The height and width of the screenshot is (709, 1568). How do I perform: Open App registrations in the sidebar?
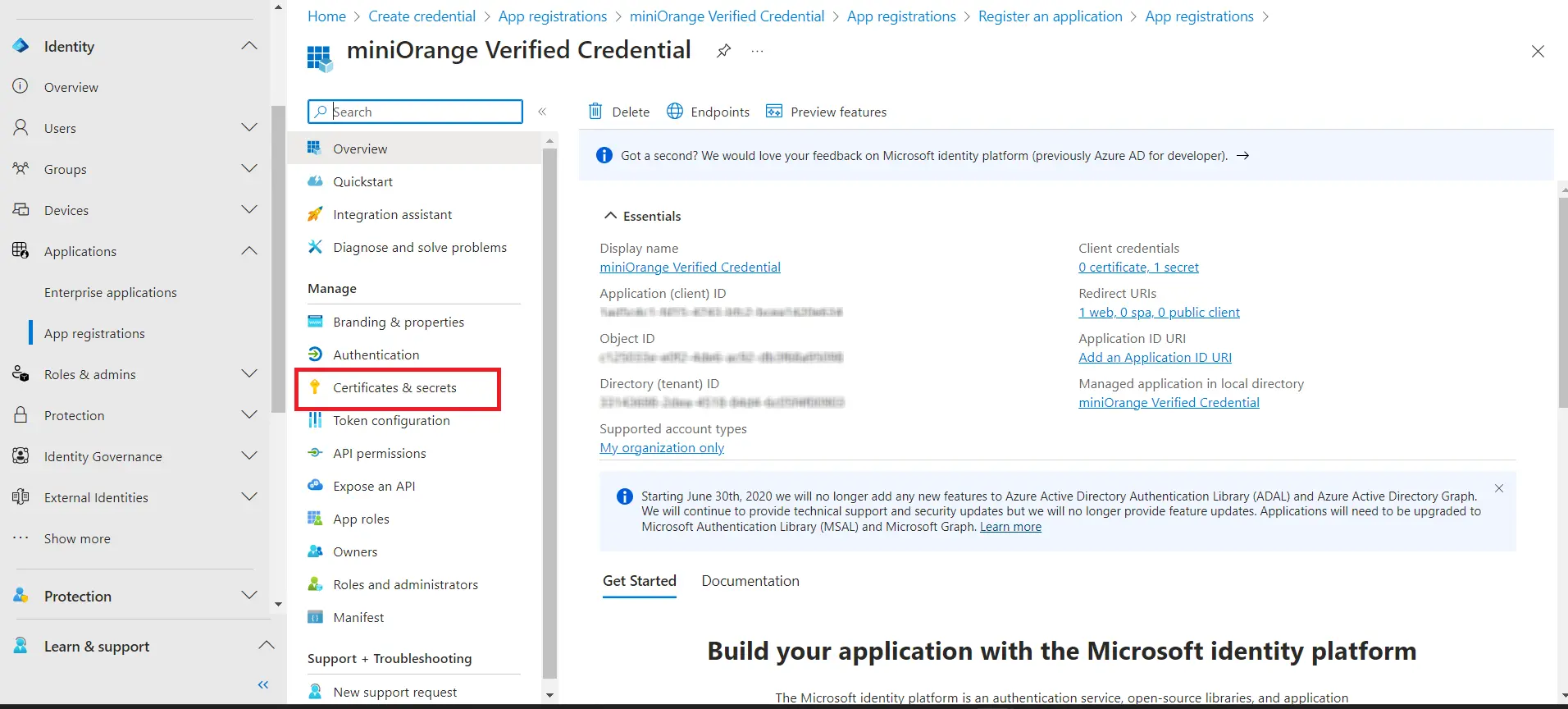[94, 333]
